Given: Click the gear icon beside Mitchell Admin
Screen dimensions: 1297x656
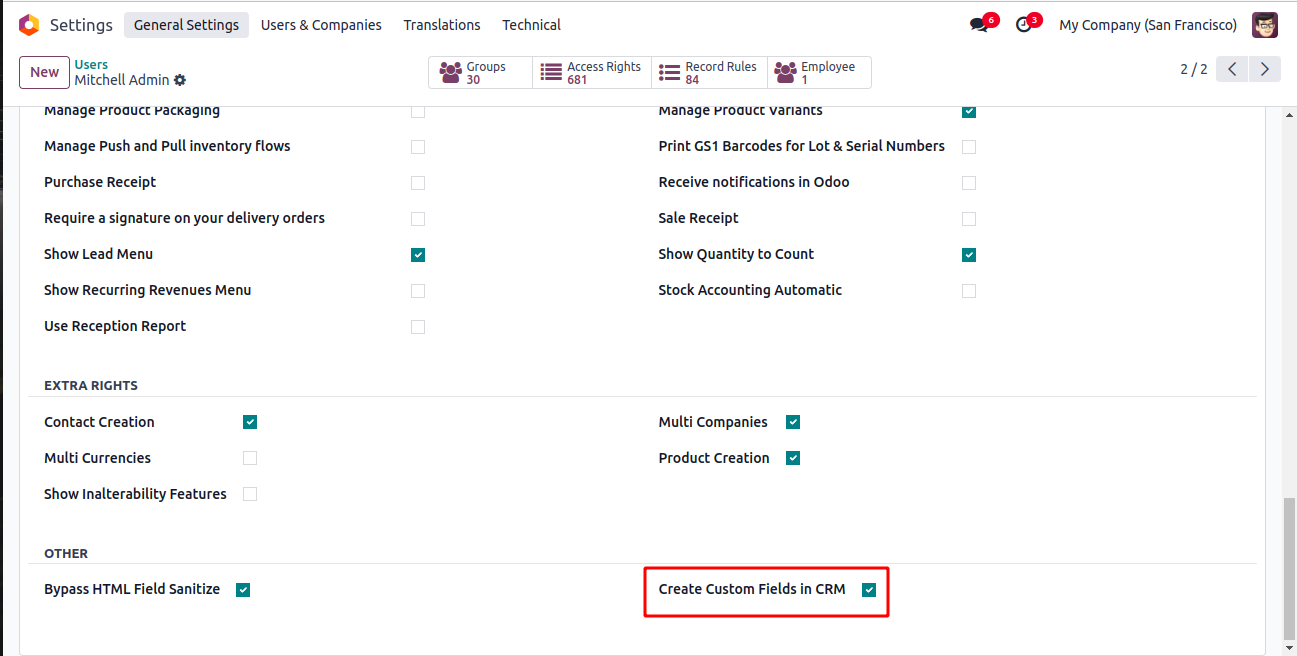Looking at the screenshot, I should pyautogui.click(x=180, y=80).
